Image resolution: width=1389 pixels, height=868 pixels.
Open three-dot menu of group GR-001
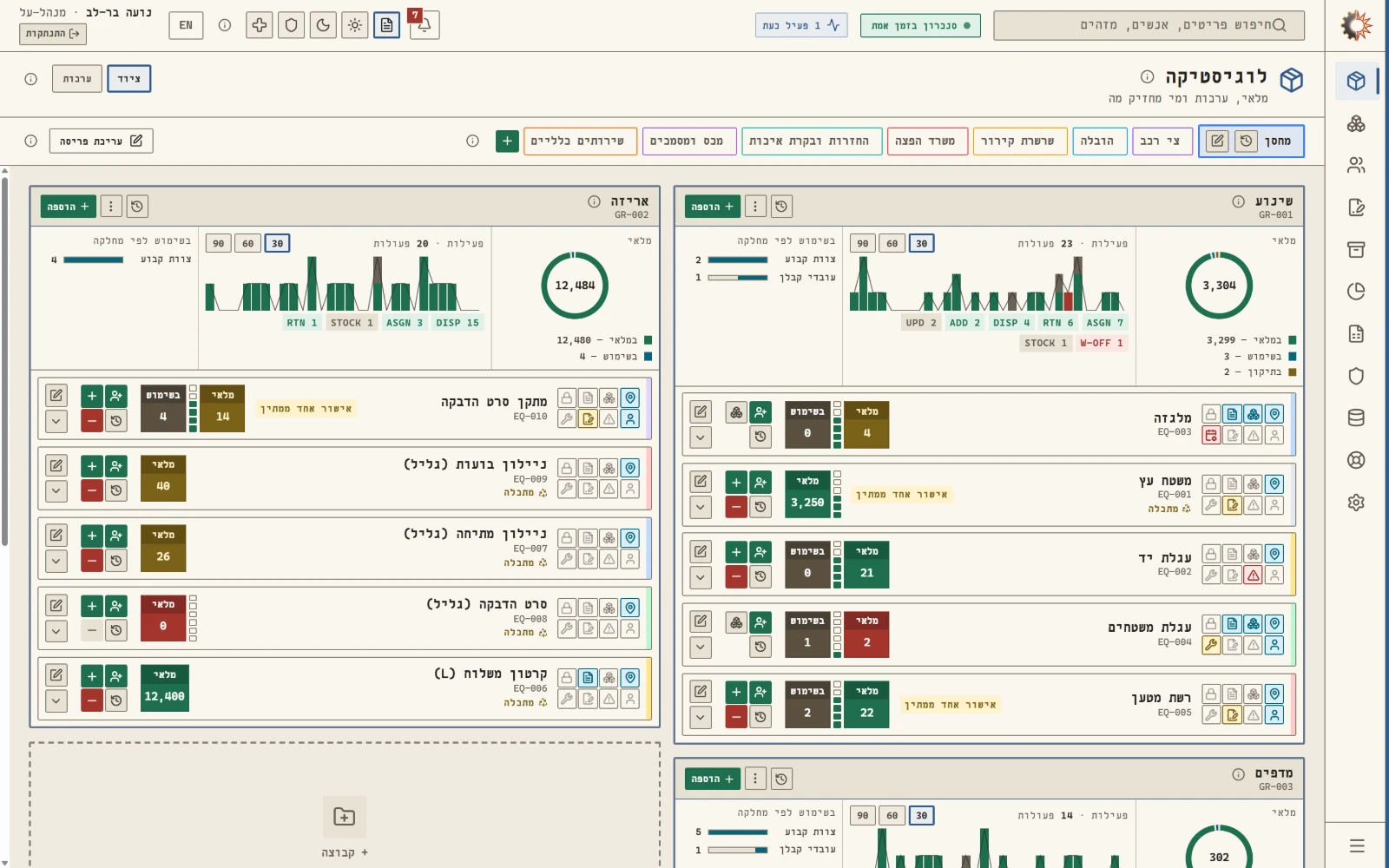coord(755,207)
